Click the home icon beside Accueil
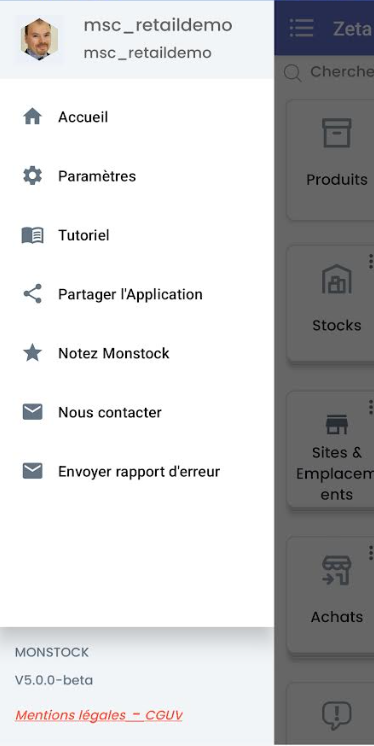The image size is (374, 746). tap(32, 117)
